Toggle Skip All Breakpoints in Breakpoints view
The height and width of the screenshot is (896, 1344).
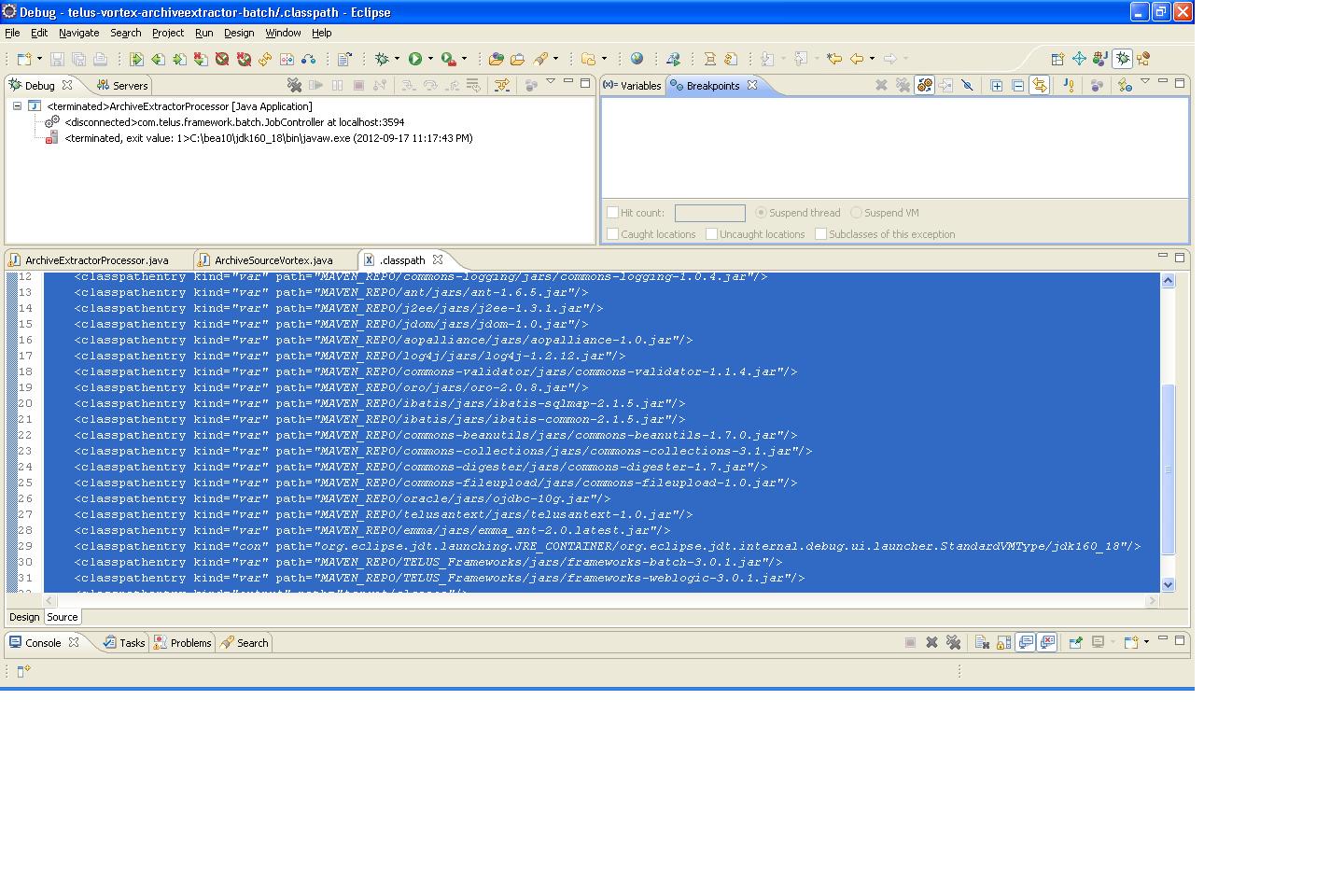[968, 85]
